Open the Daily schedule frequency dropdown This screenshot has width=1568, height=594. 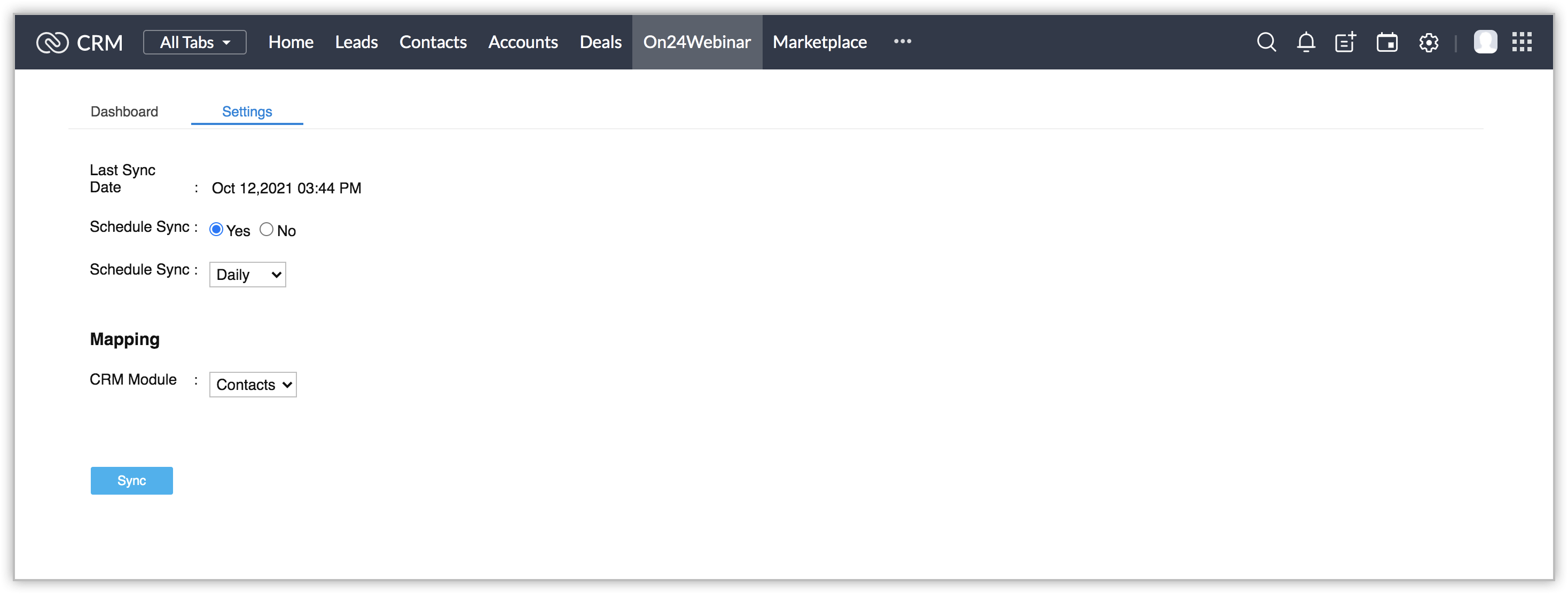pos(248,275)
